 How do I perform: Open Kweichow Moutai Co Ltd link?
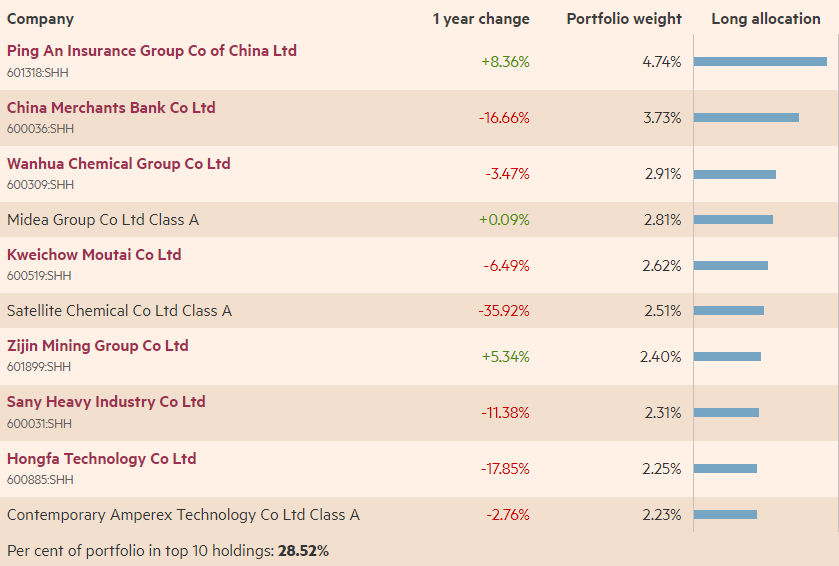tap(94, 255)
